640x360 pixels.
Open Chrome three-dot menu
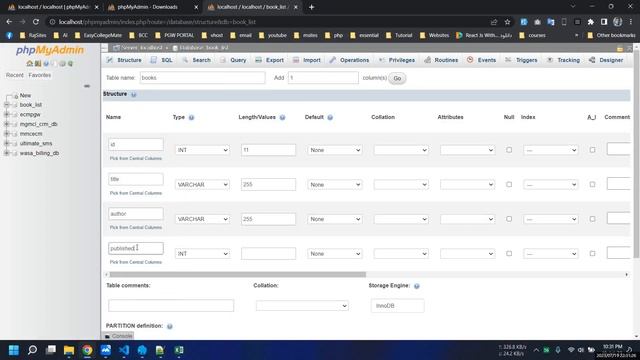coord(631,22)
